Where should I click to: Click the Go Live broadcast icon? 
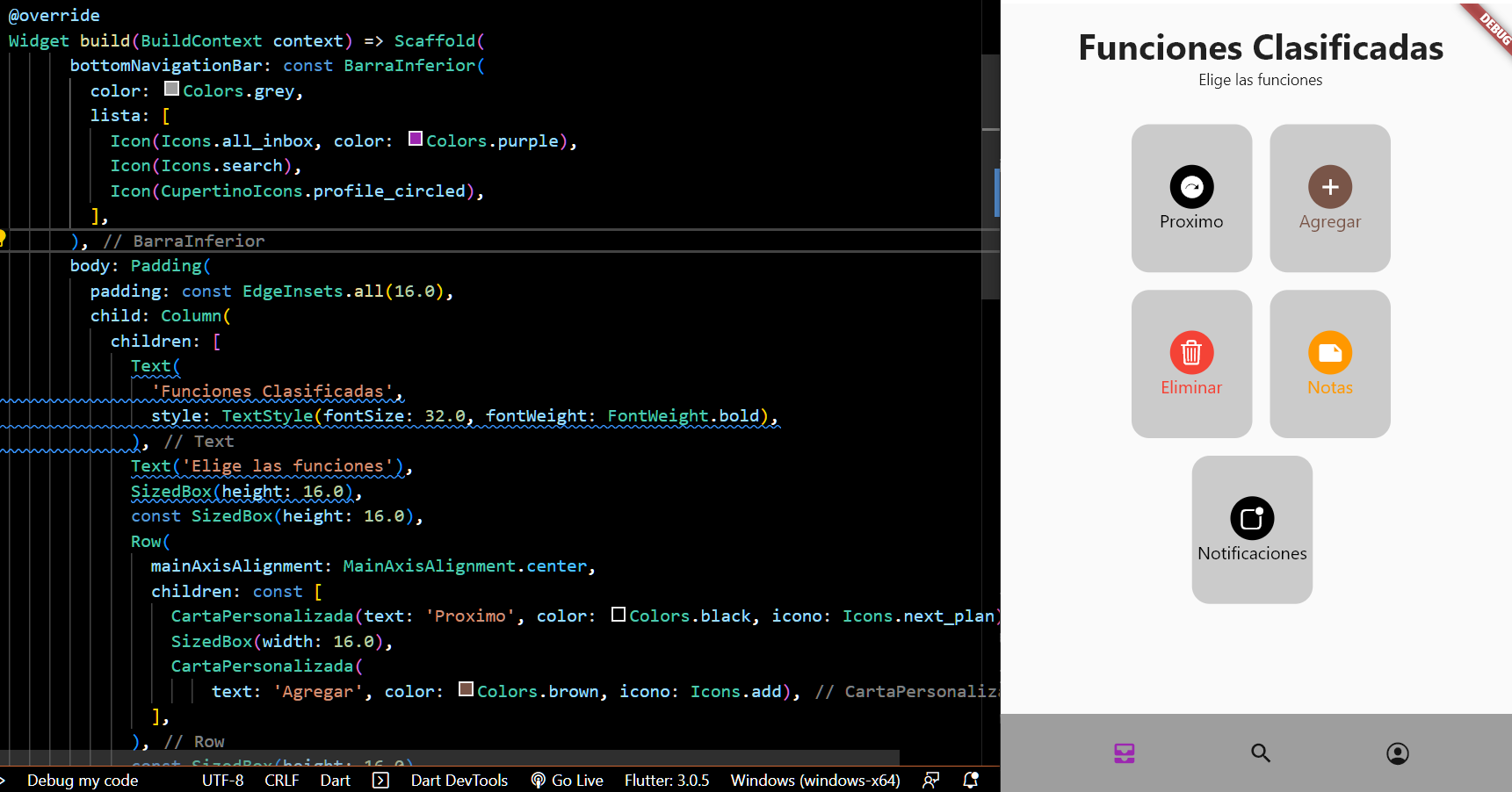tap(536, 780)
